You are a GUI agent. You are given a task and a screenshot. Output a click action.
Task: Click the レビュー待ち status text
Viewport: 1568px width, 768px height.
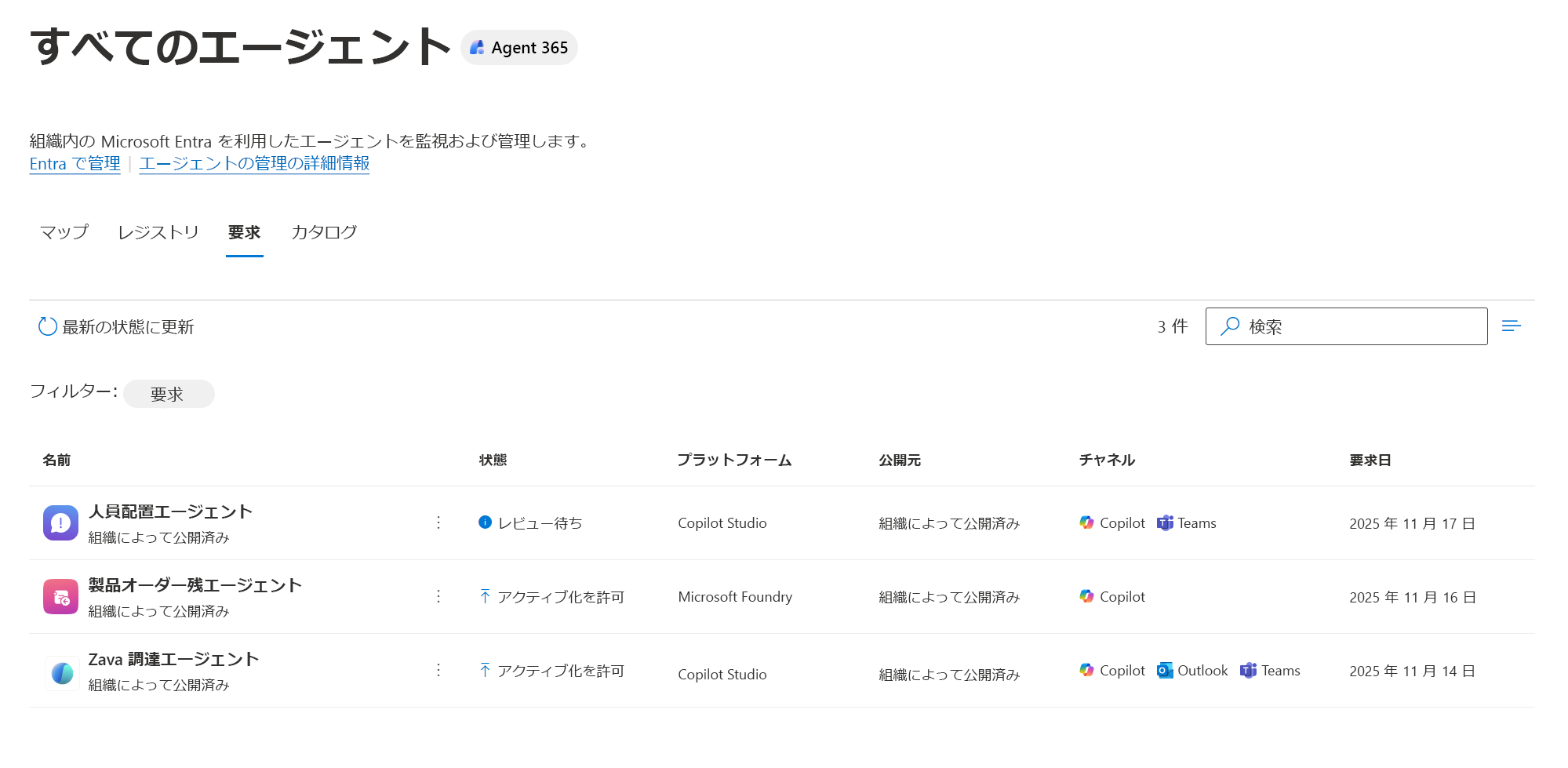540,523
